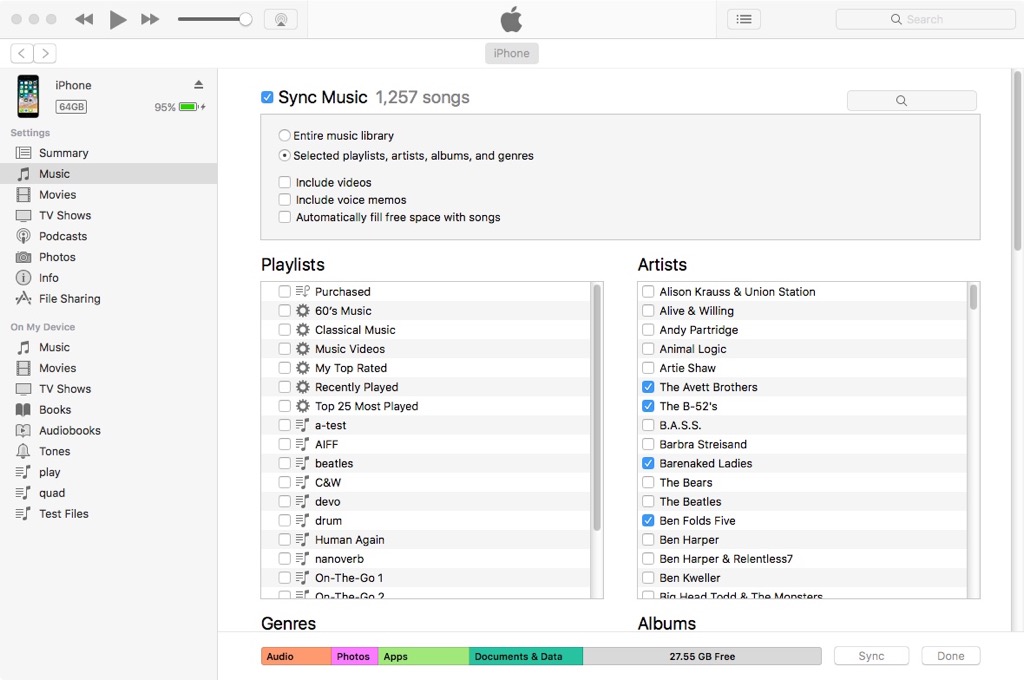The image size is (1024, 680).
Task: Click the Done button
Action: point(950,656)
